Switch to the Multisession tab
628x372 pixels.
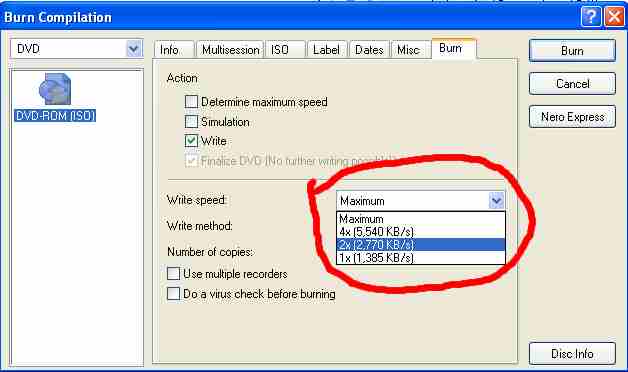pos(230,50)
